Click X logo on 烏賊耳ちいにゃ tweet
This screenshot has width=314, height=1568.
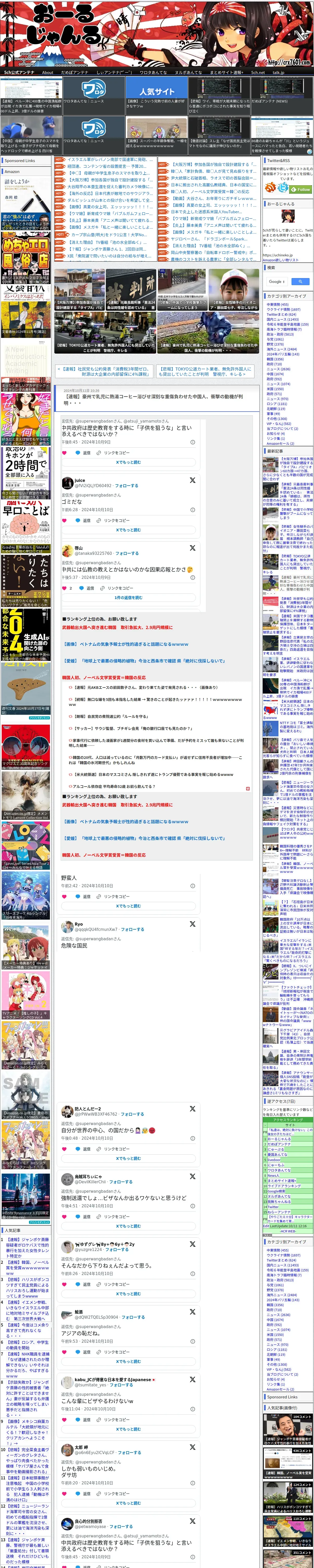tap(192, 1176)
